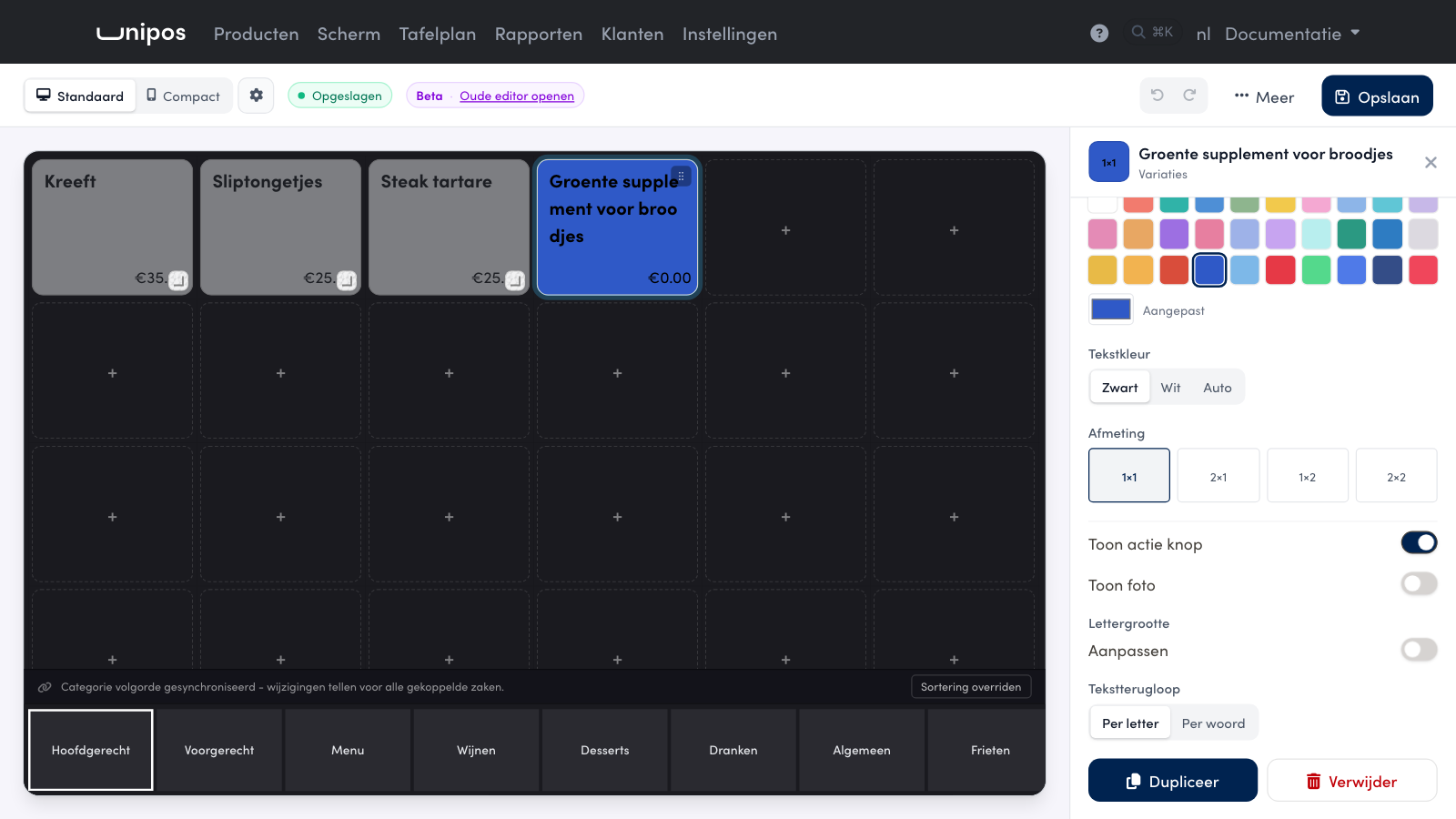Open the Meer options menu
The width and height of the screenshot is (1456, 819).
[x=1264, y=96]
